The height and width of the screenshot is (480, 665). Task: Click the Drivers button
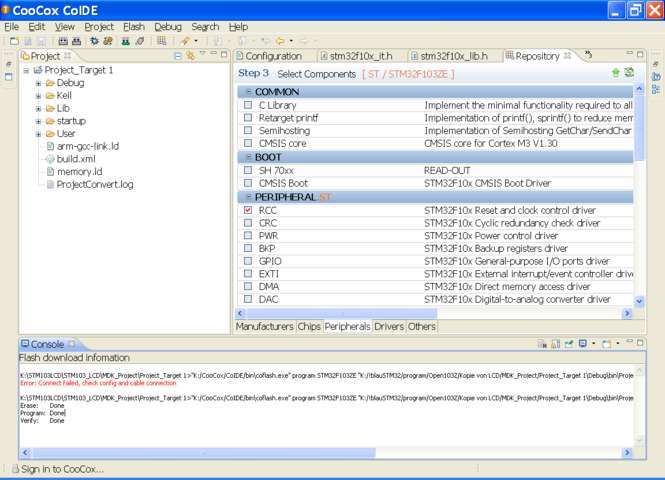point(389,327)
